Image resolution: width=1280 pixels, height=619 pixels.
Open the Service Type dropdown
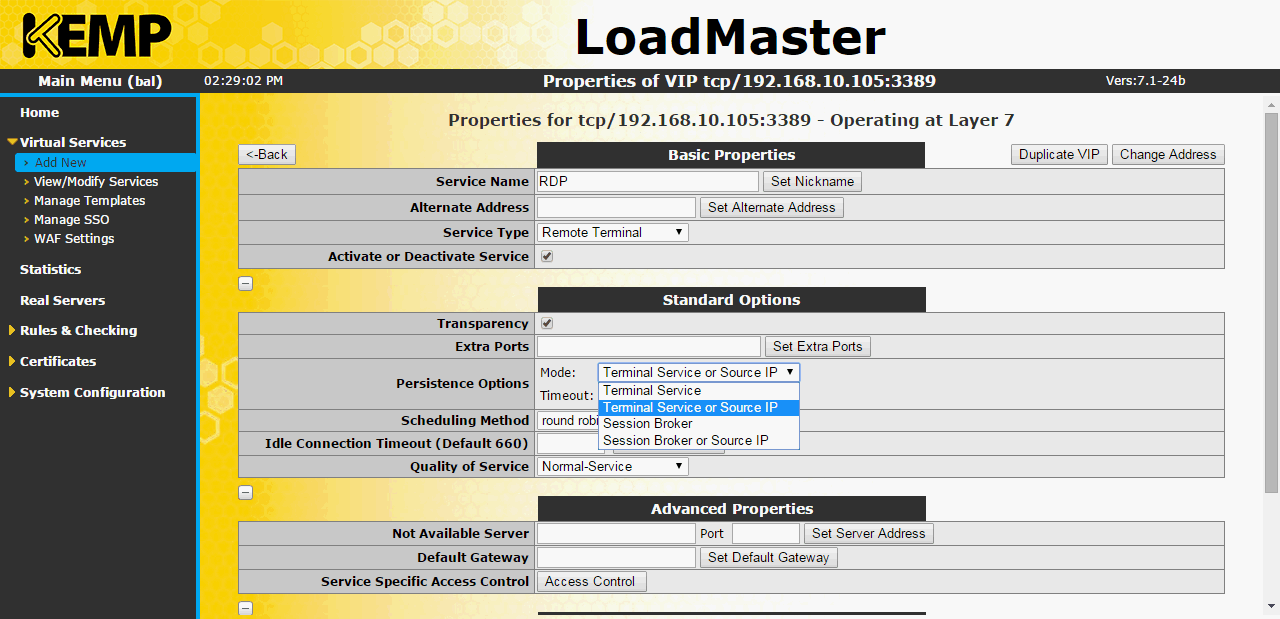point(613,233)
